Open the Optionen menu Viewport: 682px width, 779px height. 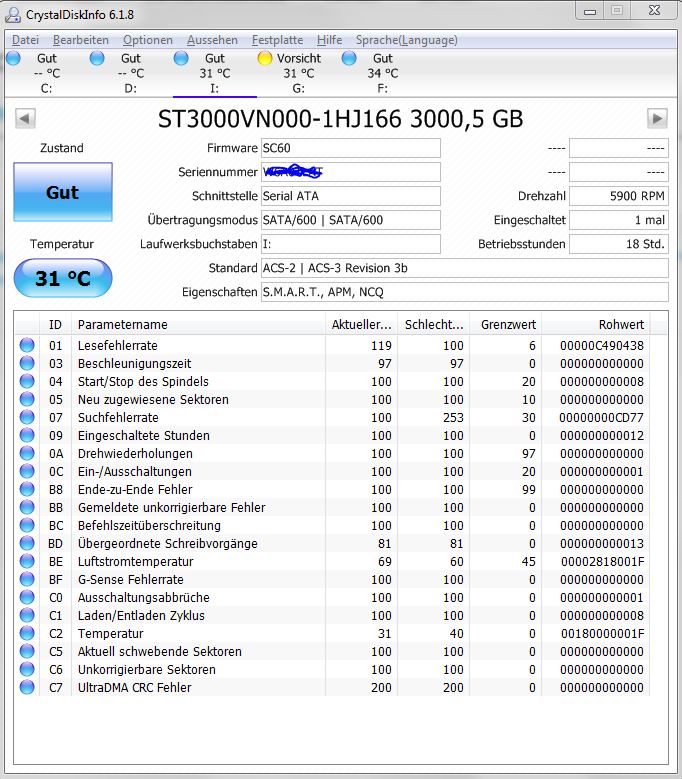(148, 40)
